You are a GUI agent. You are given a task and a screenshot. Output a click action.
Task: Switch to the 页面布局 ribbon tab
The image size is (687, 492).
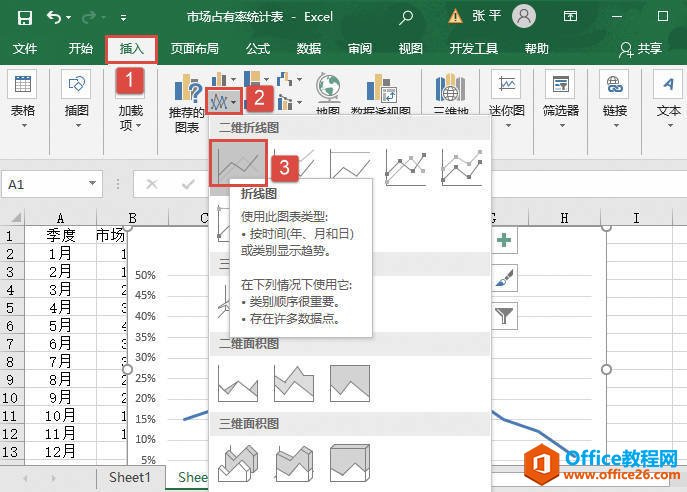[195, 48]
